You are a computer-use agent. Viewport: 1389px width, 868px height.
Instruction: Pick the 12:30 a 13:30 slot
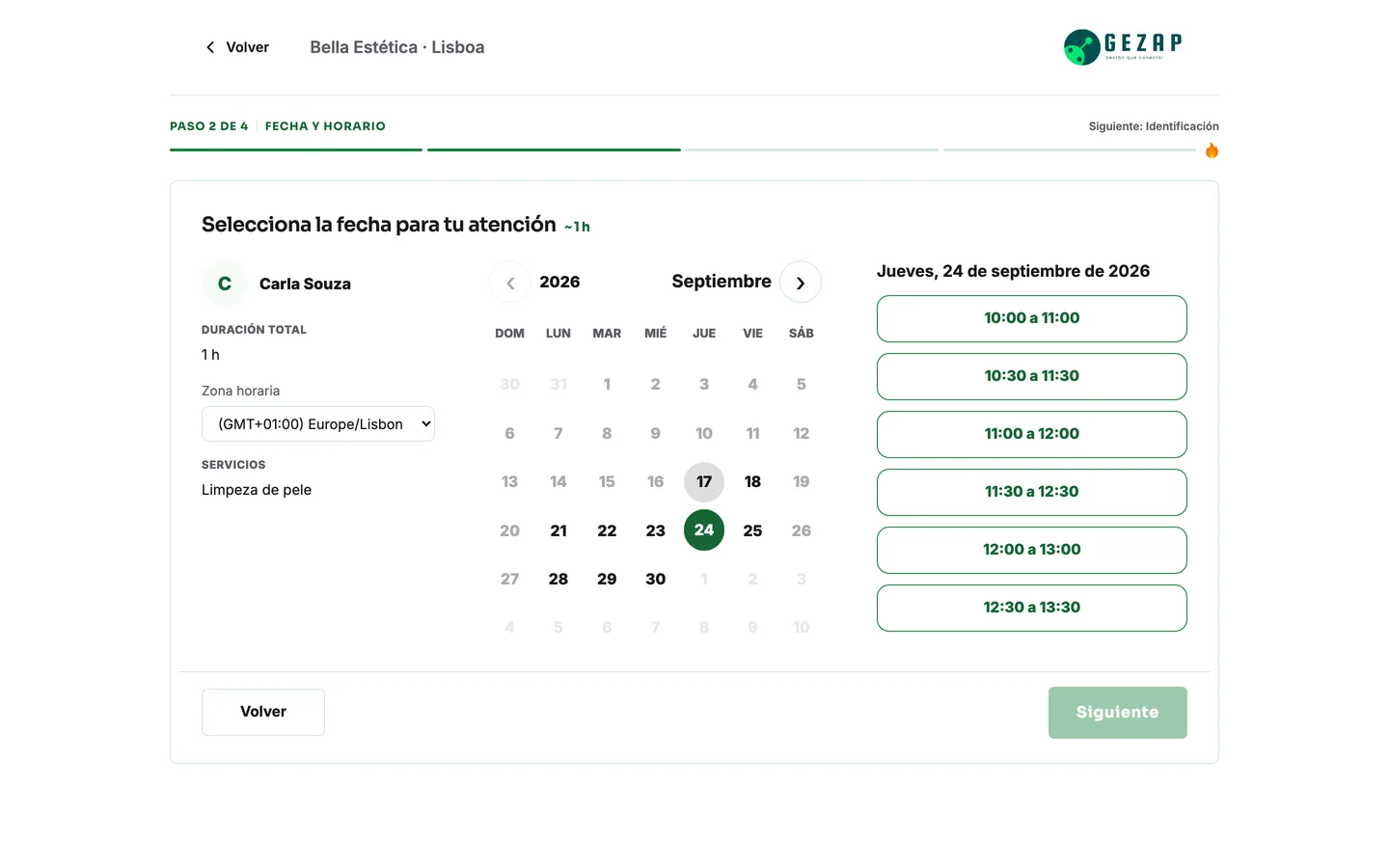pyautogui.click(x=1032, y=608)
